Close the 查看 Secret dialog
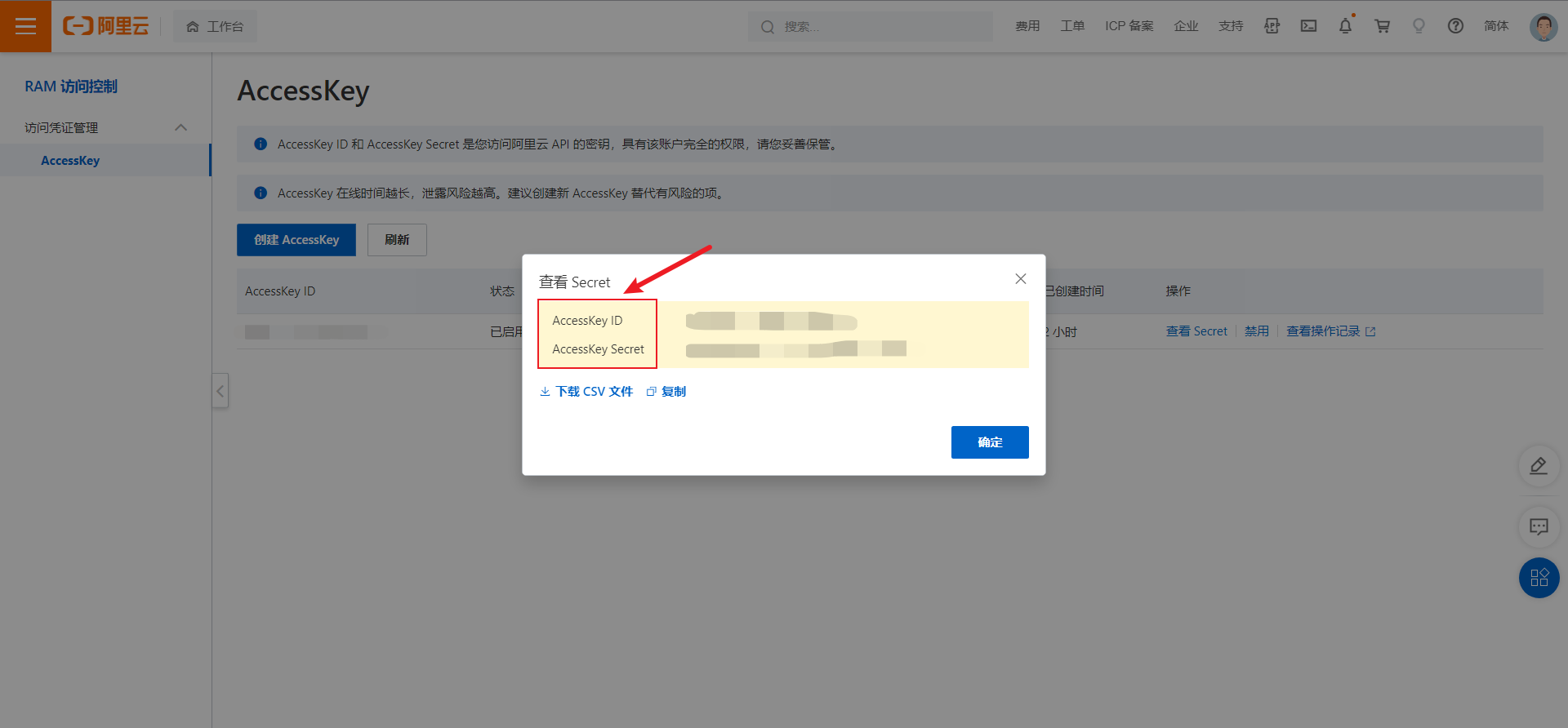 coord(1021,279)
